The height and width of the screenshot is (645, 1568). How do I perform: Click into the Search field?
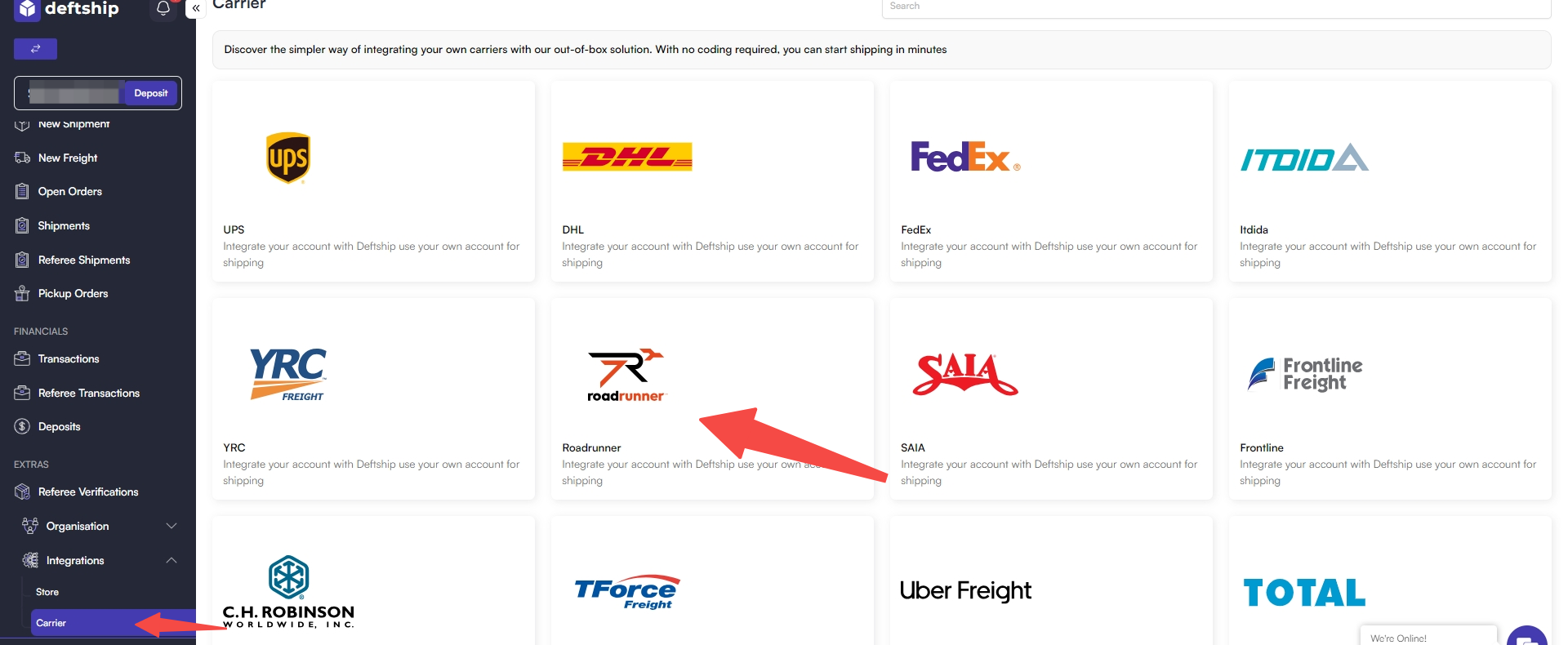coord(1216,7)
